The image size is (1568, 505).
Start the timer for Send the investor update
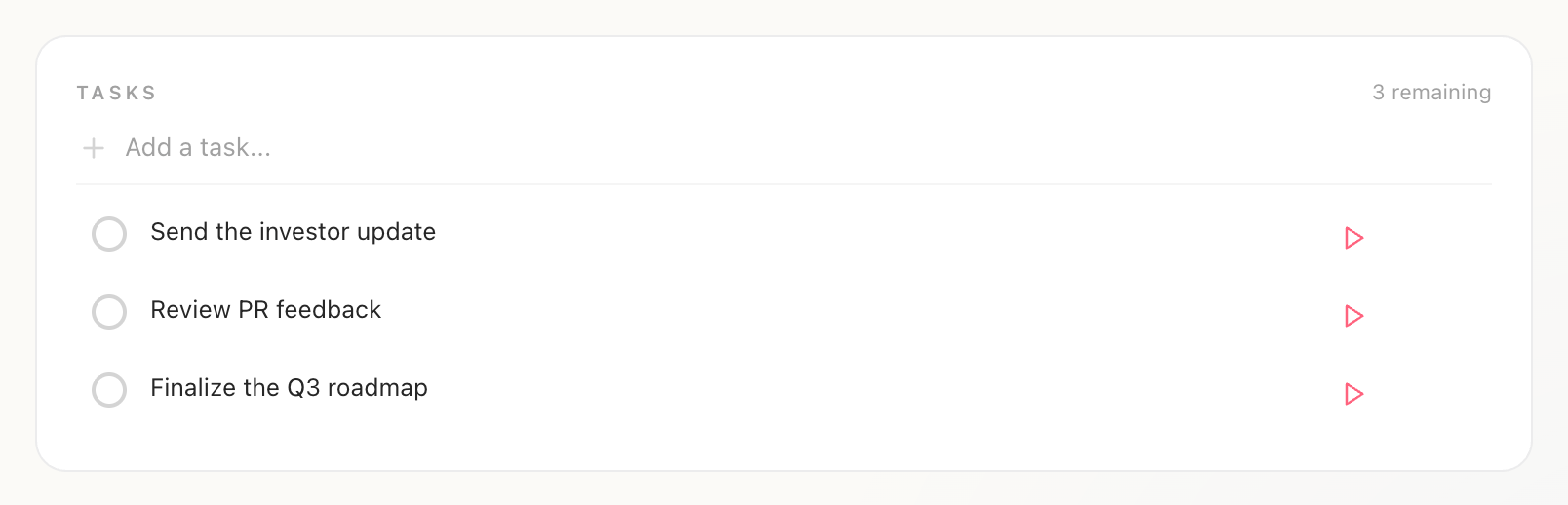pyautogui.click(x=1353, y=238)
